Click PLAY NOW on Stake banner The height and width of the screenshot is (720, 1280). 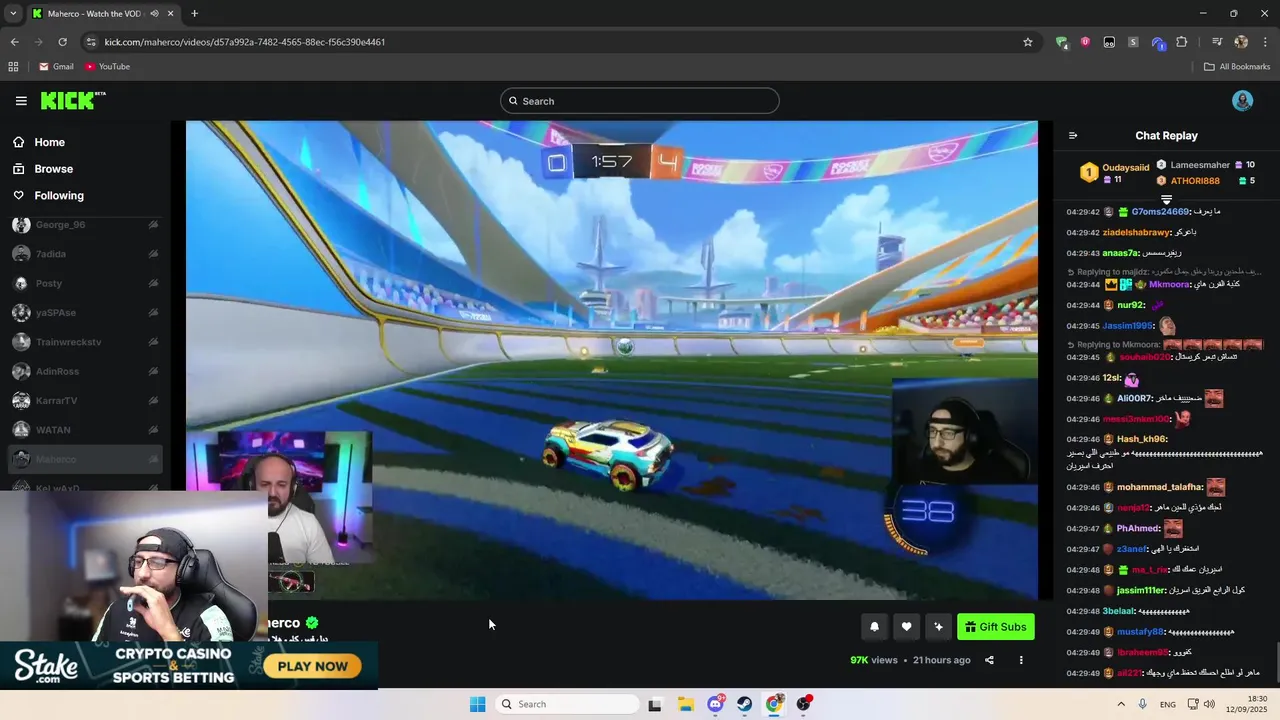(x=313, y=666)
